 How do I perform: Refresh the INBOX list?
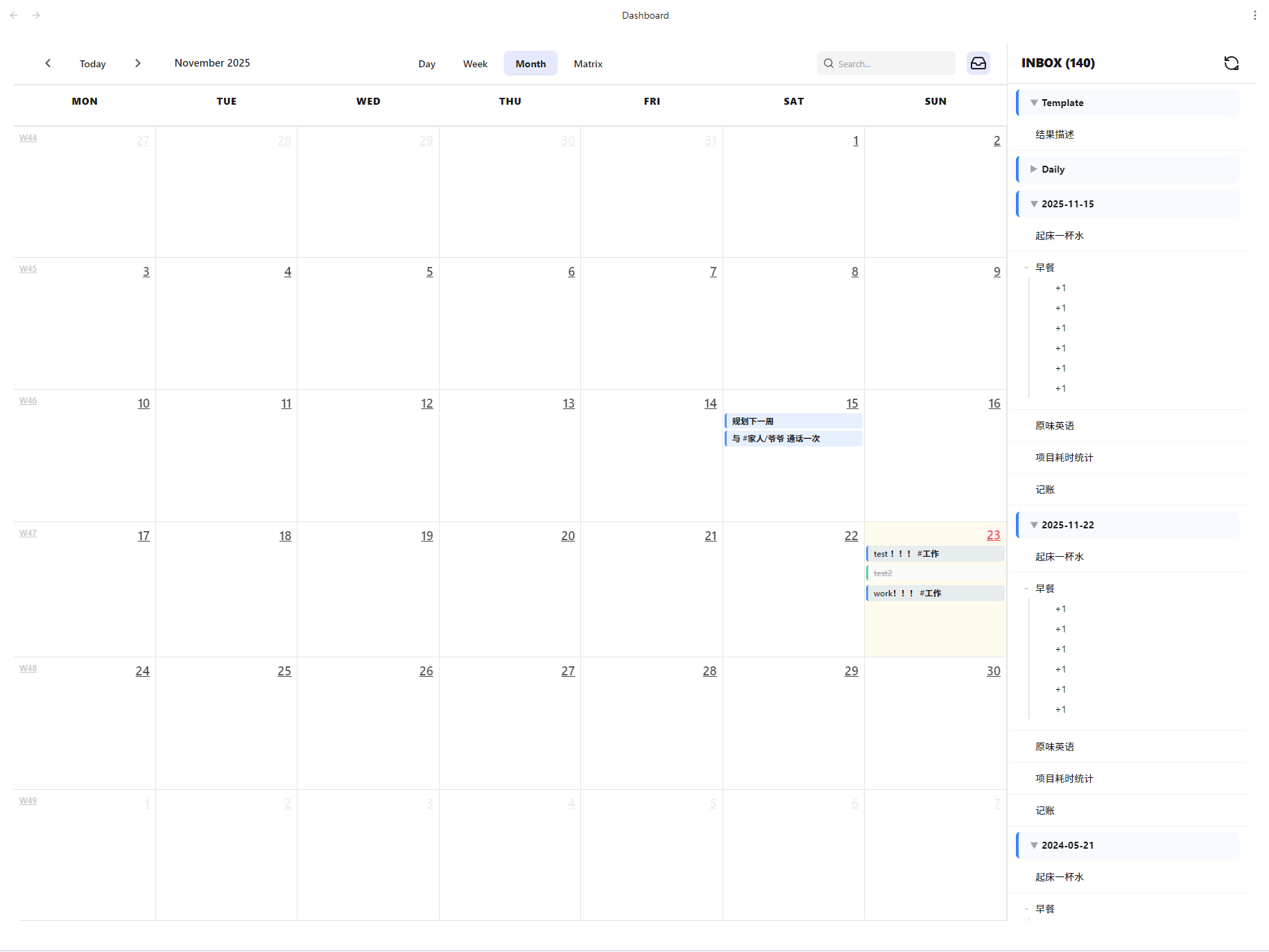click(x=1232, y=63)
